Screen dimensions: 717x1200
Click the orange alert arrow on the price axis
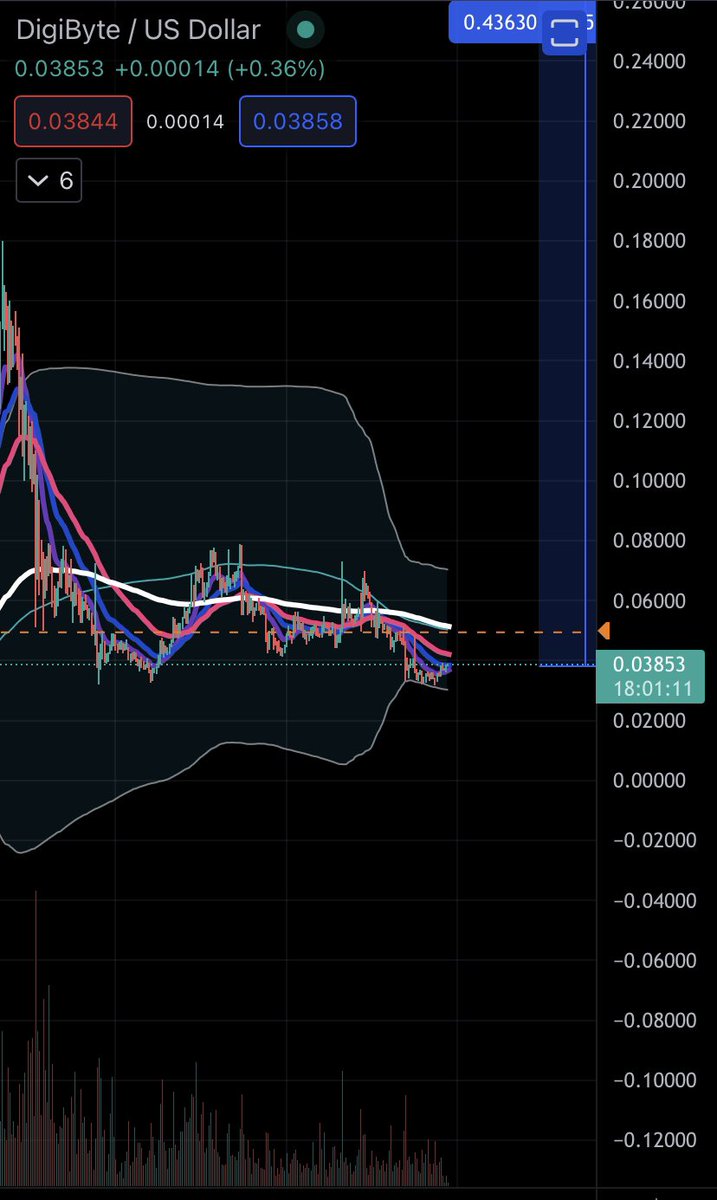[604, 631]
